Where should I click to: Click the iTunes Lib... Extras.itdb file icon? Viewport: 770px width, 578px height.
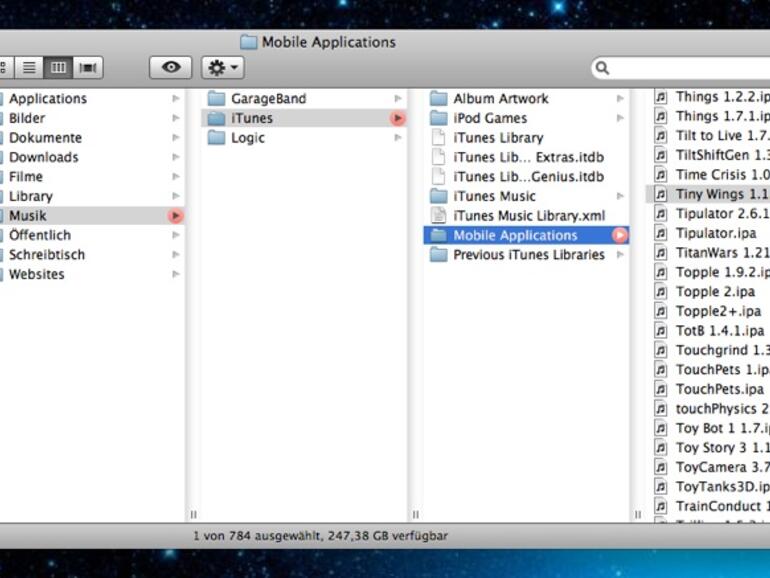coord(439,157)
